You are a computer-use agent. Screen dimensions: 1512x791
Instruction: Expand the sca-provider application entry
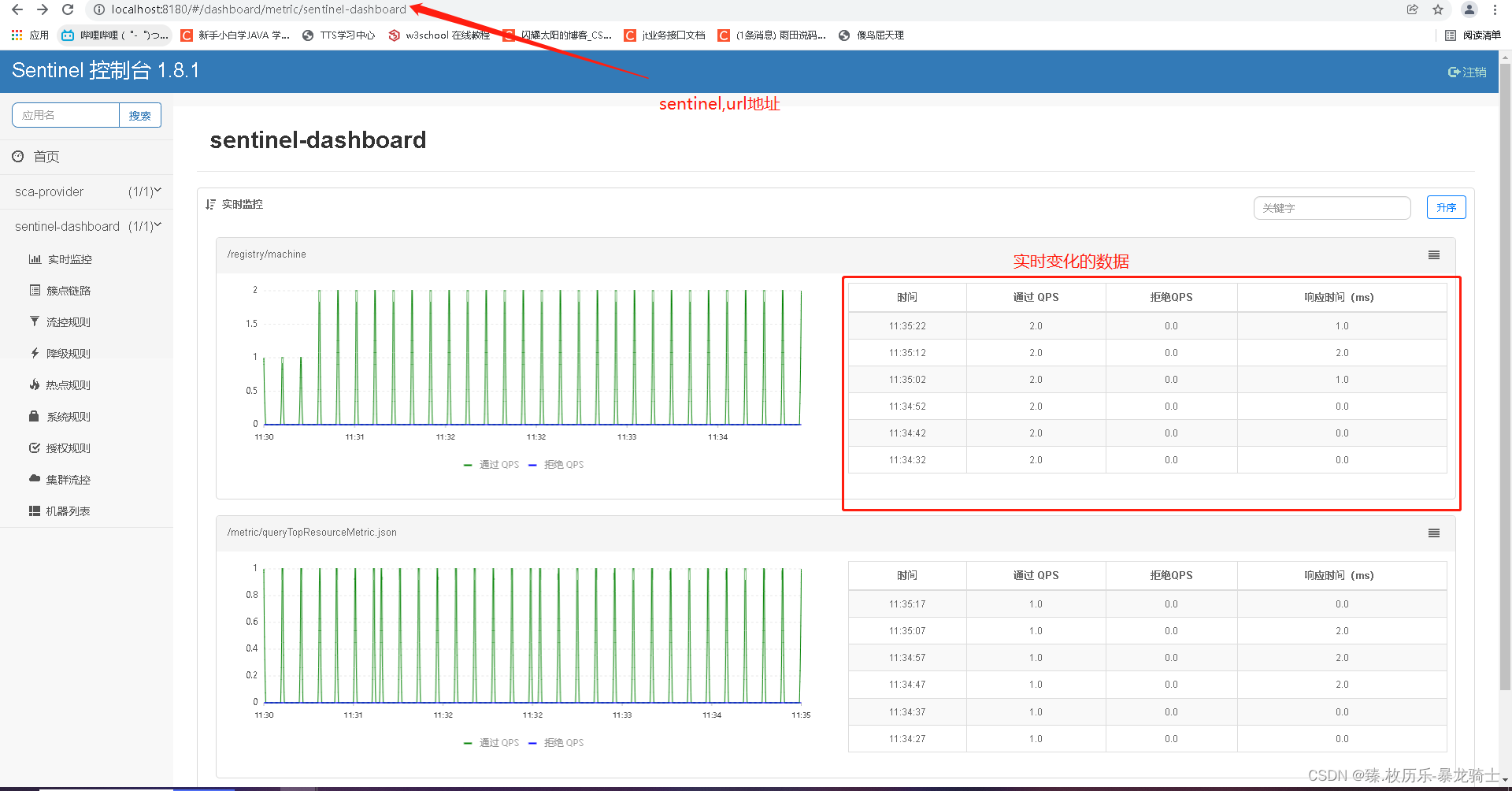point(87,191)
